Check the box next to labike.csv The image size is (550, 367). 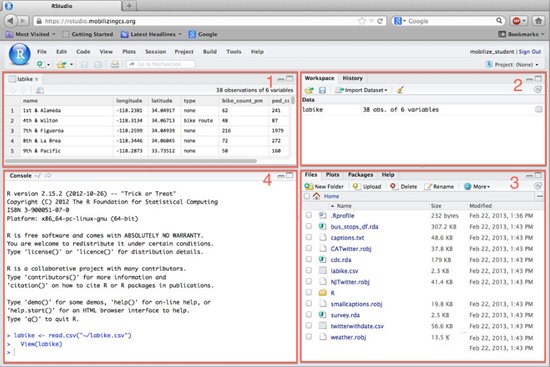click(308, 271)
